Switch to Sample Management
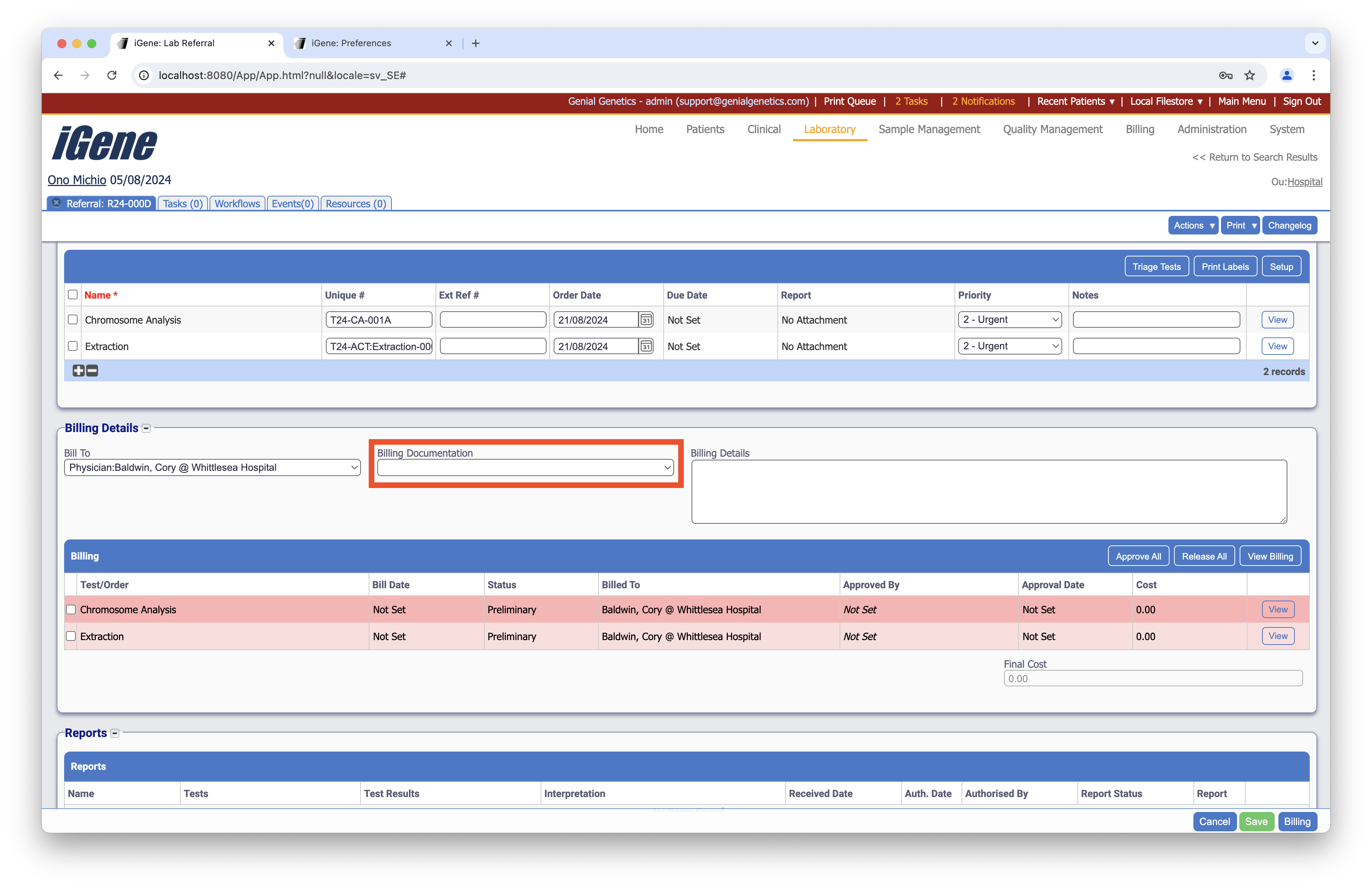This screenshot has width=1372, height=888. (929, 129)
